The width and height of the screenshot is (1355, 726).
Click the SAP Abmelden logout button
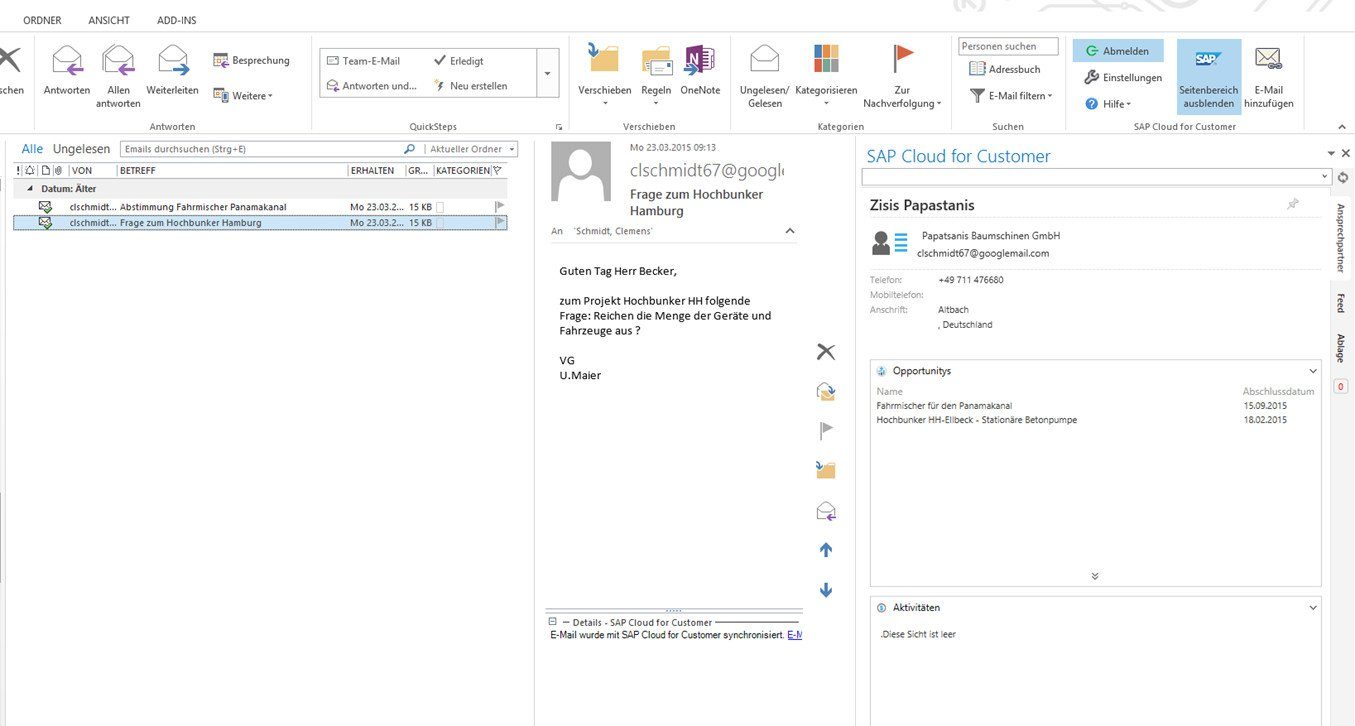pyautogui.click(x=1118, y=51)
